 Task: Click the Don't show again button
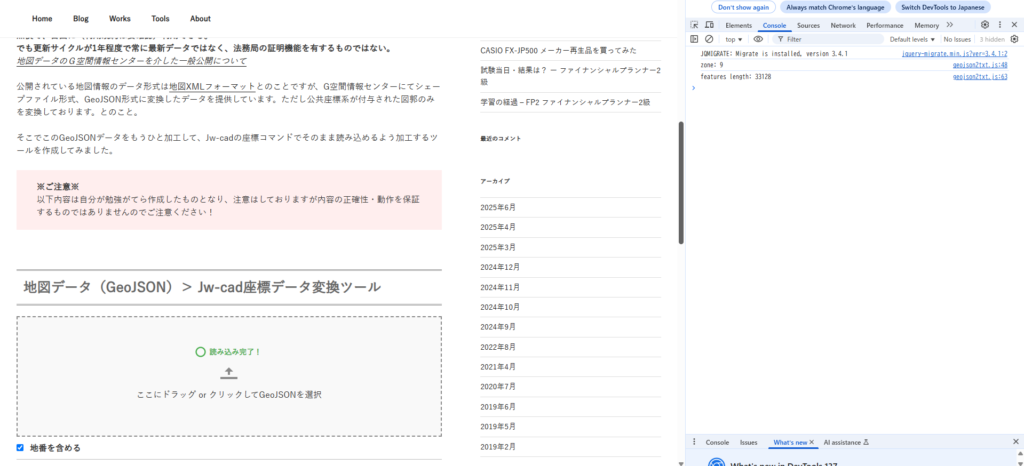(x=743, y=7)
